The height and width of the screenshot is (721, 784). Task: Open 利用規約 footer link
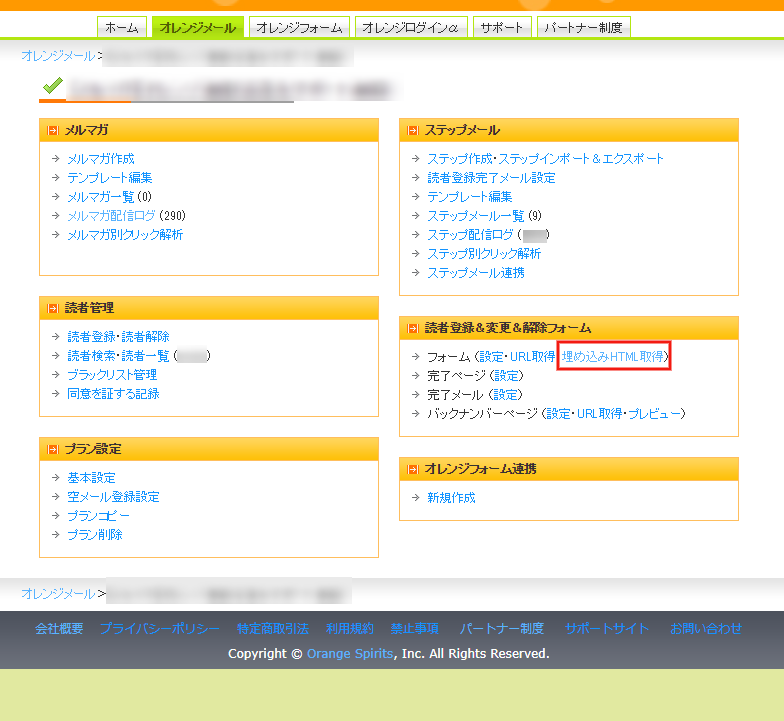(350, 628)
